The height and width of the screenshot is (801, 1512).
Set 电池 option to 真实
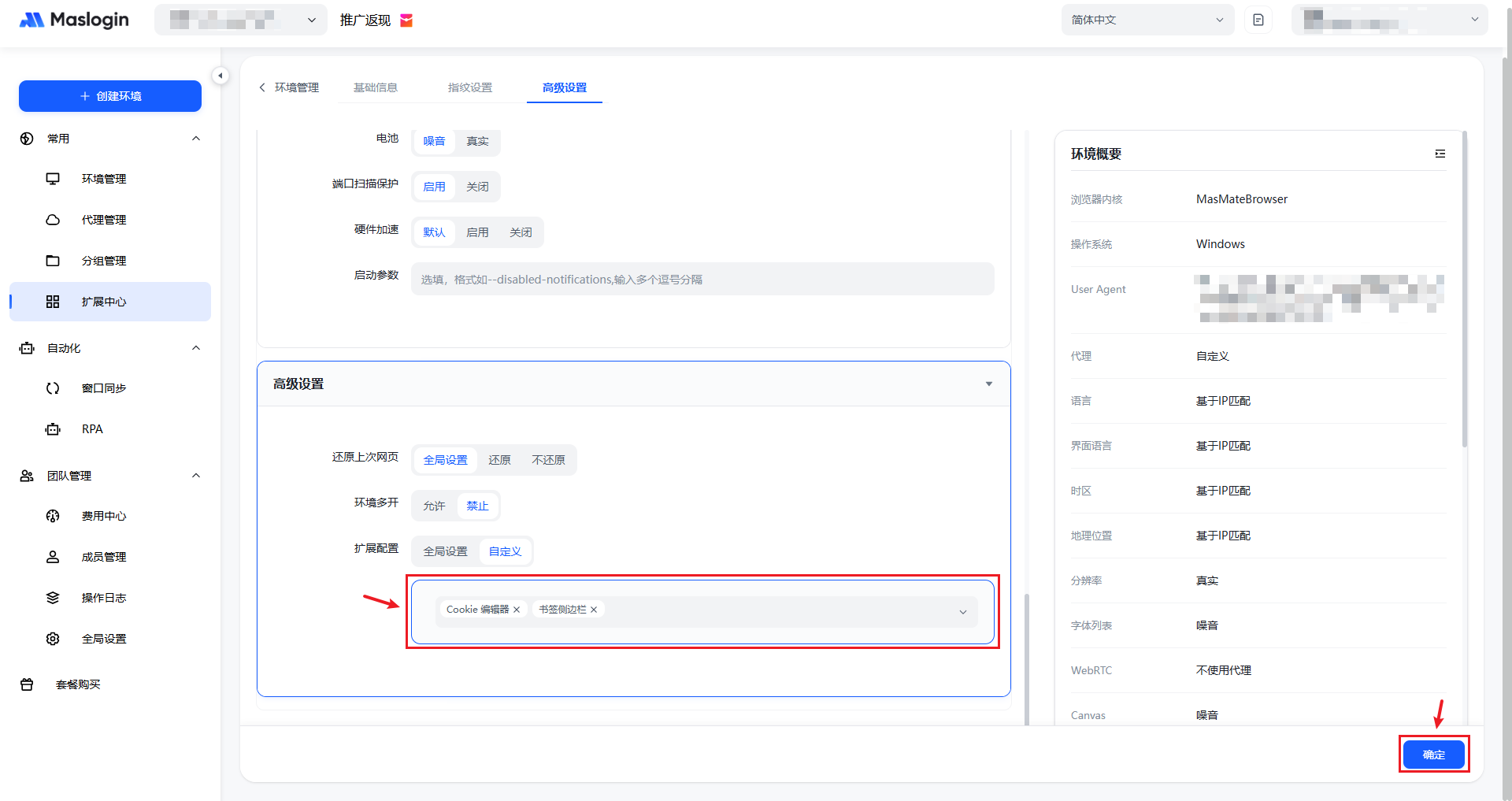coord(477,141)
